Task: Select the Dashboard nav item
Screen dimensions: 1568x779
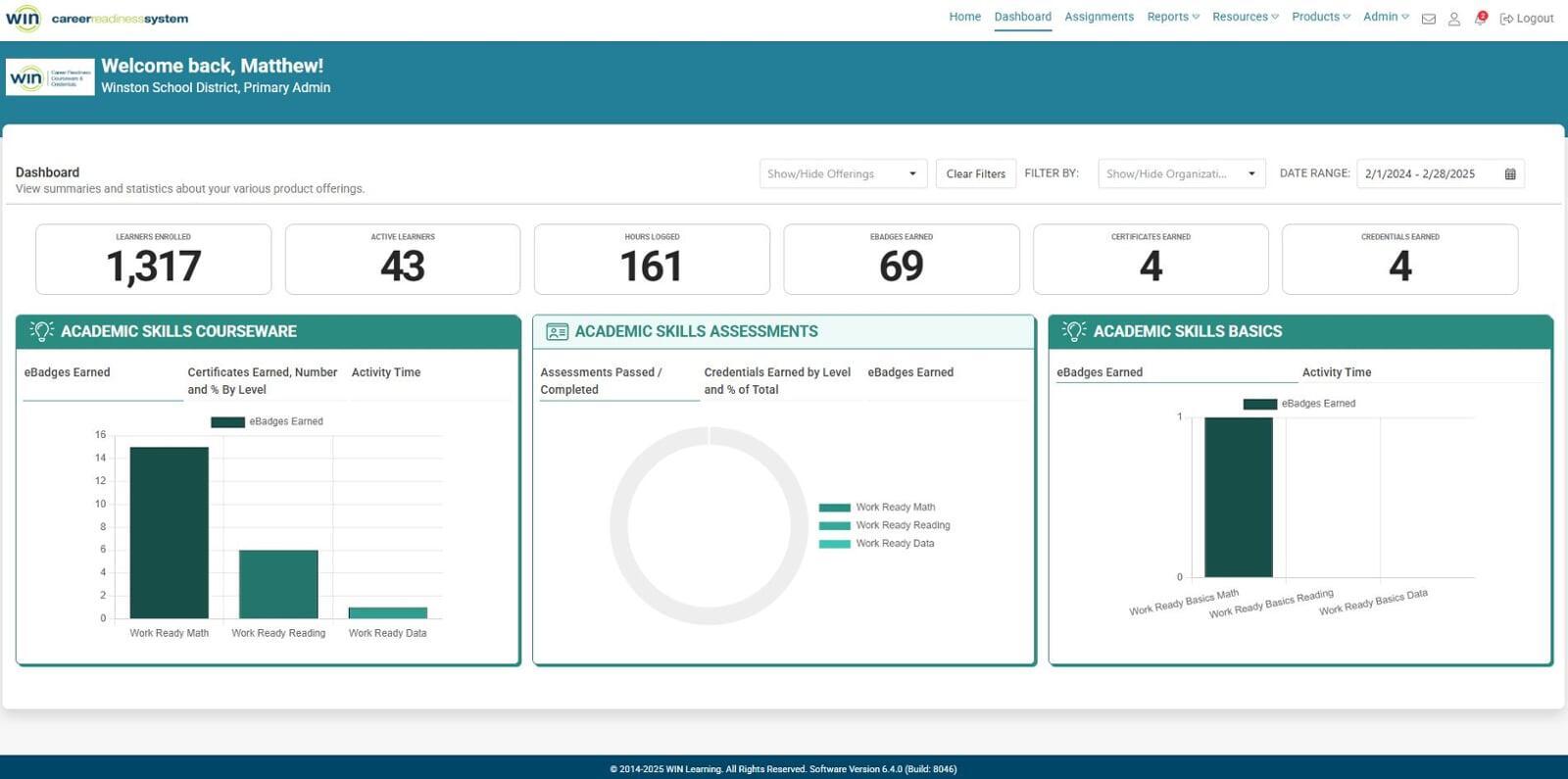Action: pyautogui.click(x=1022, y=17)
